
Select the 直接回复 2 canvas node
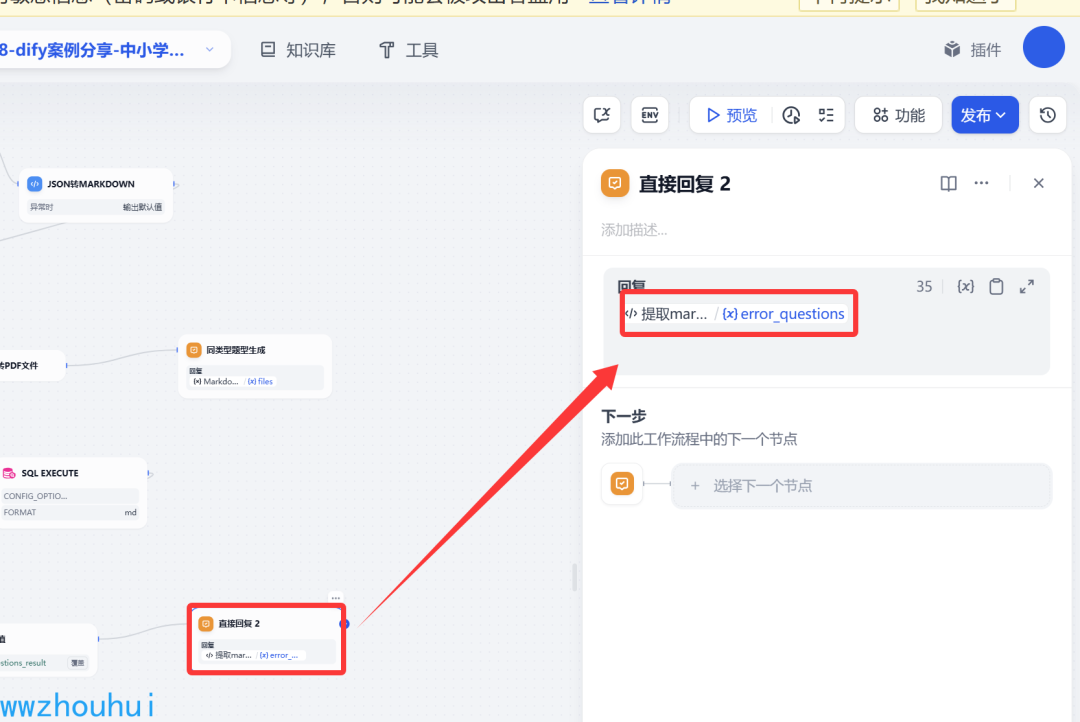pos(267,639)
